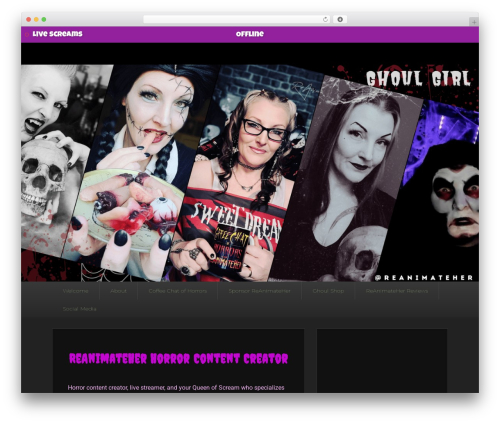The height and width of the screenshot is (423, 500).
Task: Open the Welcome menu item
Action: tap(76, 291)
